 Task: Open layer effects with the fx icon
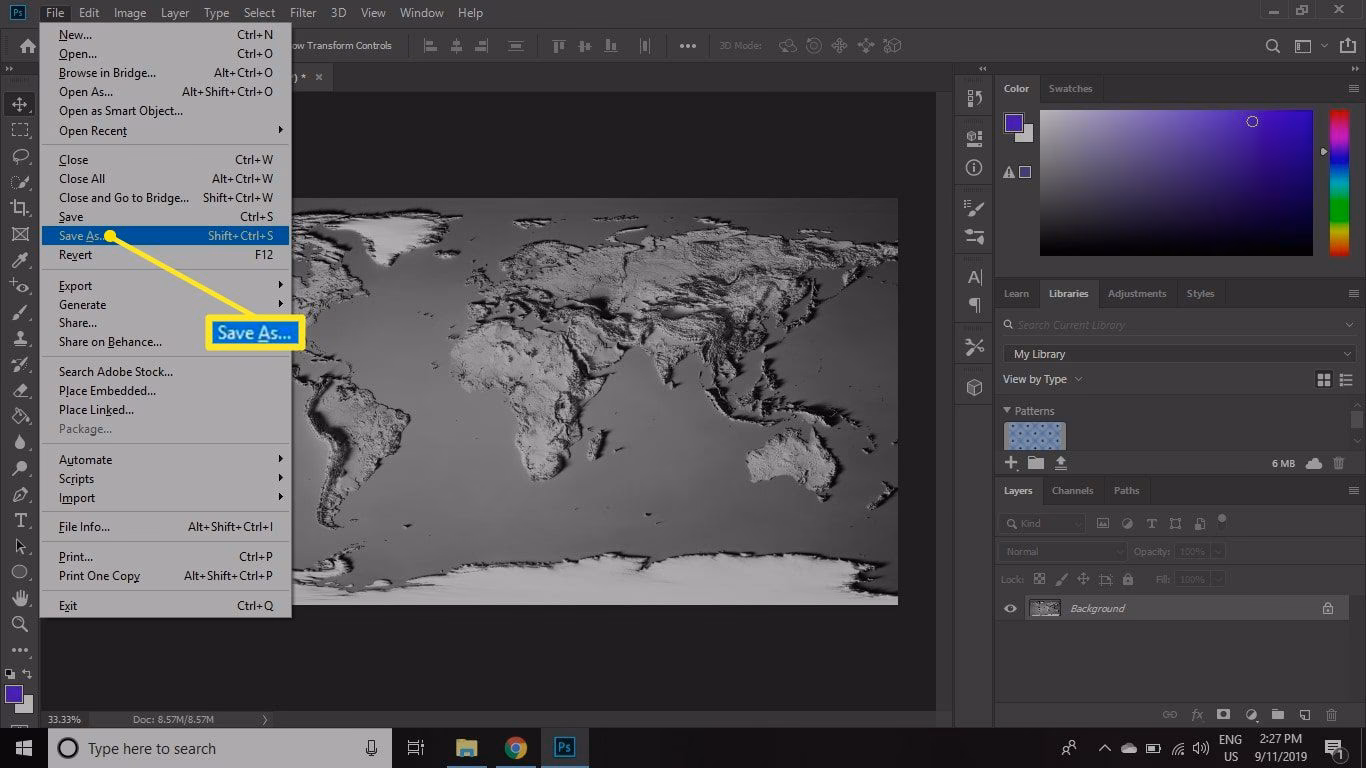pos(1196,714)
